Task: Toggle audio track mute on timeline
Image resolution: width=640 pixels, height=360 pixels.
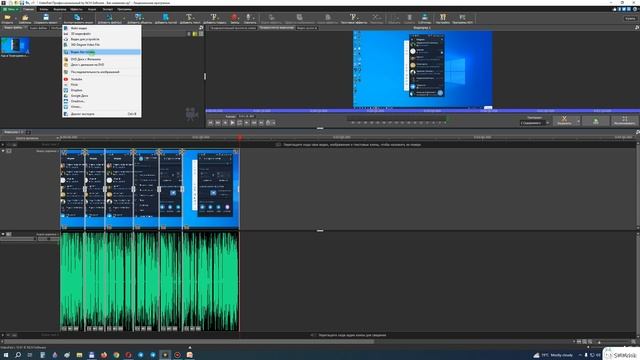Action: click(9, 234)
